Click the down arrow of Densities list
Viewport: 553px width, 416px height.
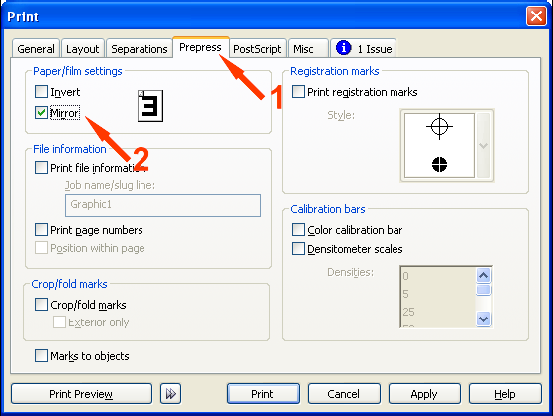(x=484, y=319)
